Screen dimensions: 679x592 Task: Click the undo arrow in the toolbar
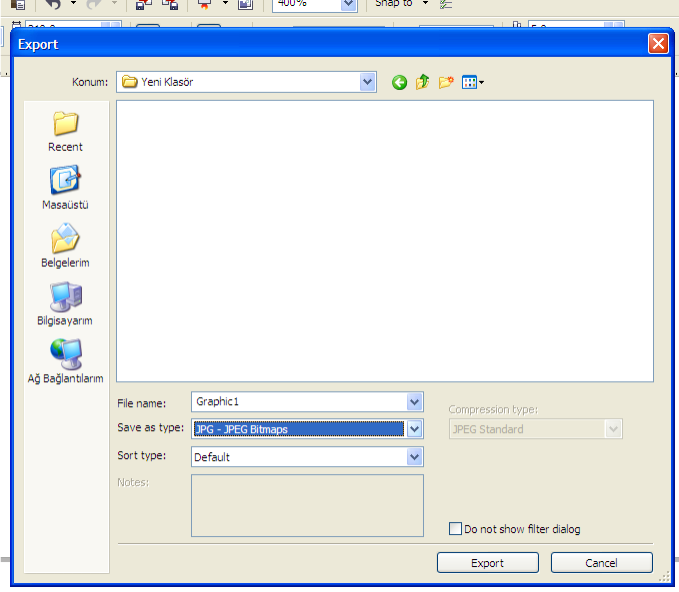[53, 5]
